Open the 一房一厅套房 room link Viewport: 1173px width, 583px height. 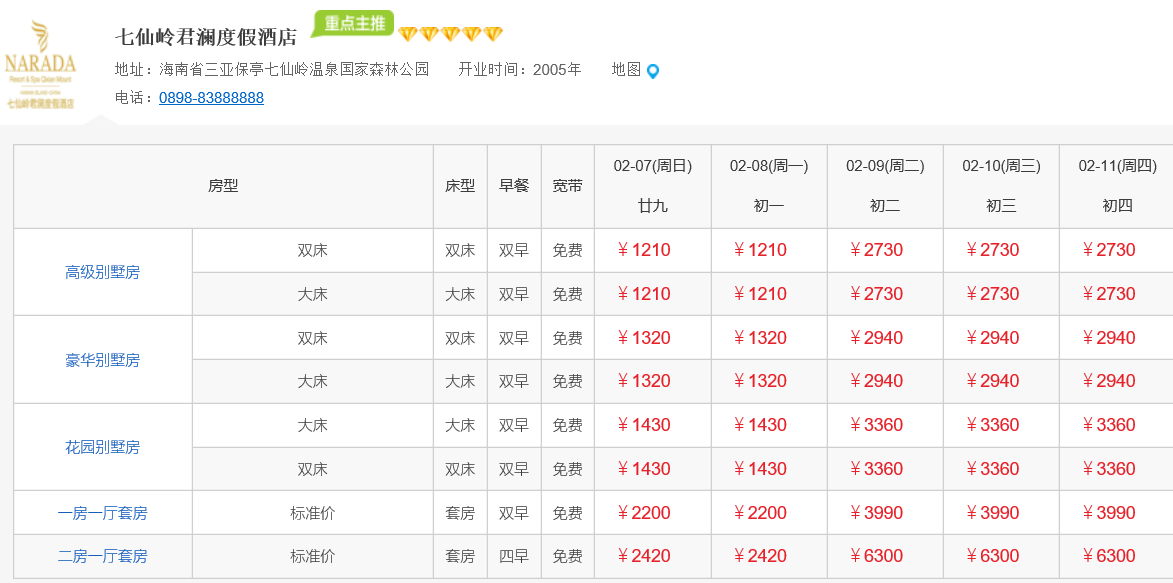coord(102,513)
